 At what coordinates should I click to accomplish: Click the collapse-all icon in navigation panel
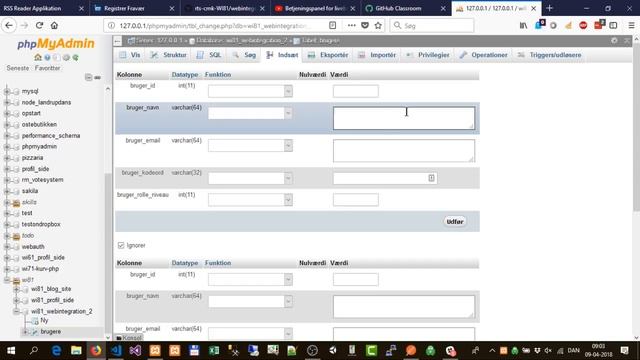[88, 77]
